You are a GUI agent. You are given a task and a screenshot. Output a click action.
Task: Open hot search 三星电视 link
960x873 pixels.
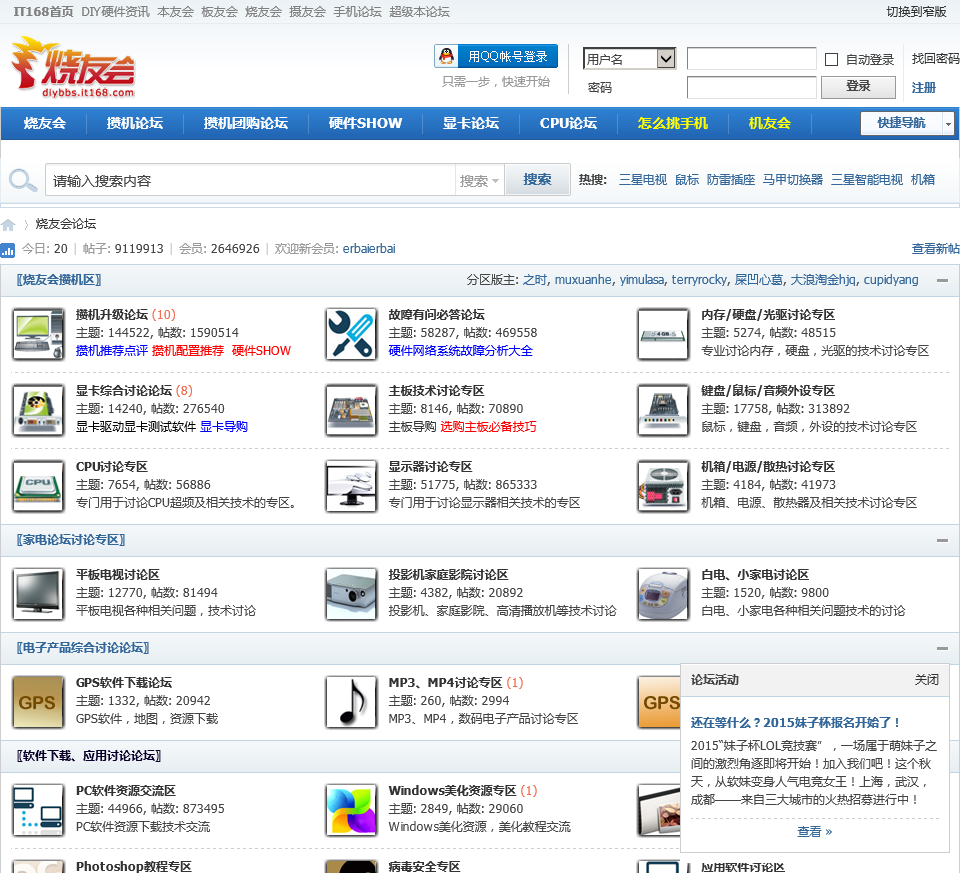642,179
